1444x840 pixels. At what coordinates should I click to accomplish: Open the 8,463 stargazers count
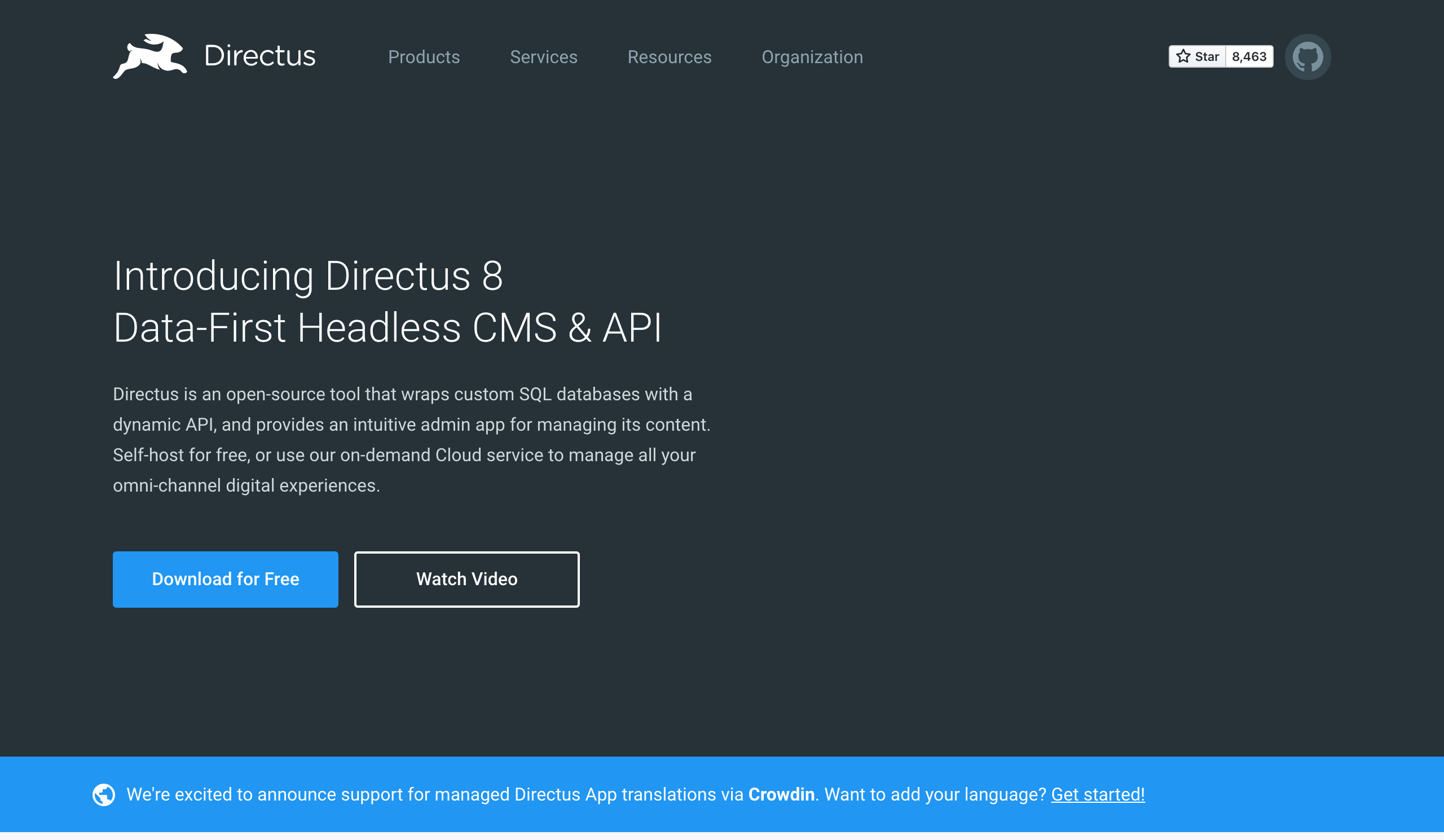coord(1249,56)
